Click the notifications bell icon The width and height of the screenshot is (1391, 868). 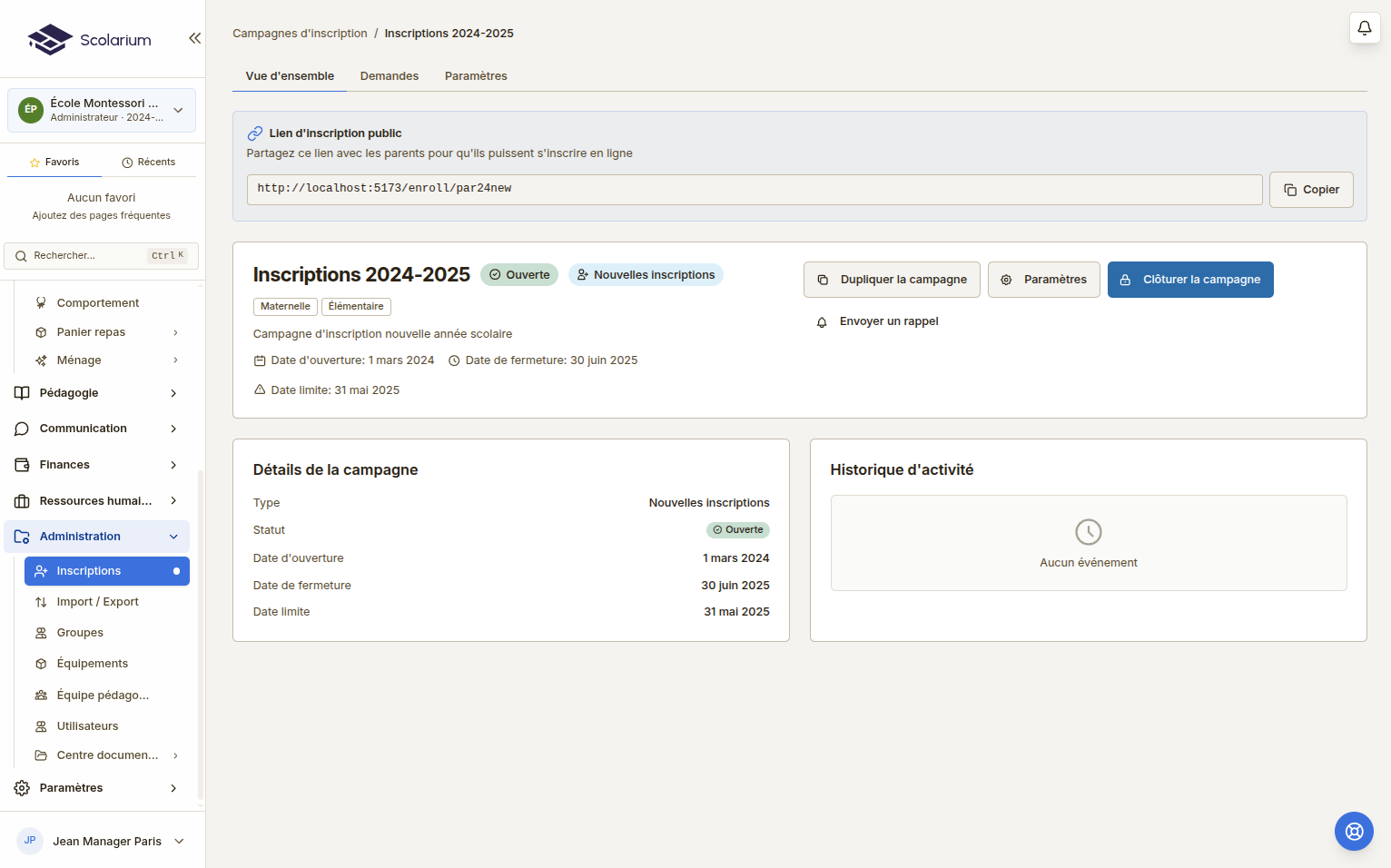pos(1364,28)
